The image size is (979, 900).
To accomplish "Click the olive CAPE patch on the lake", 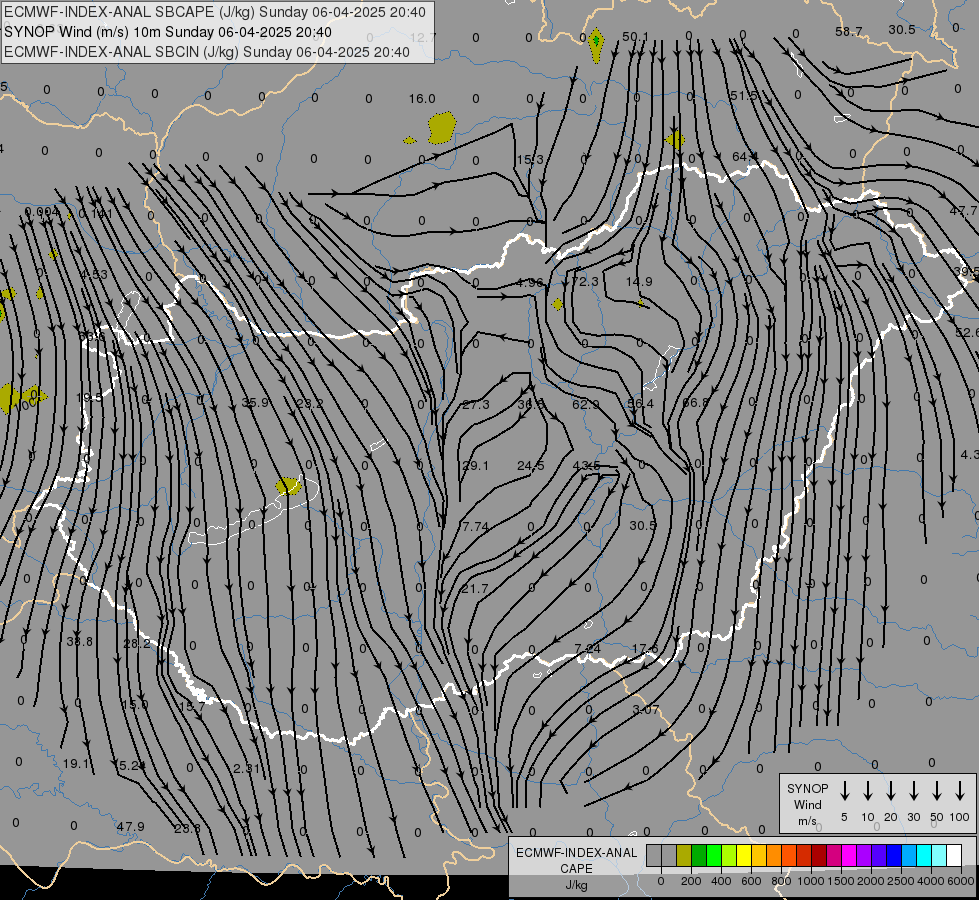I will 288,486.
